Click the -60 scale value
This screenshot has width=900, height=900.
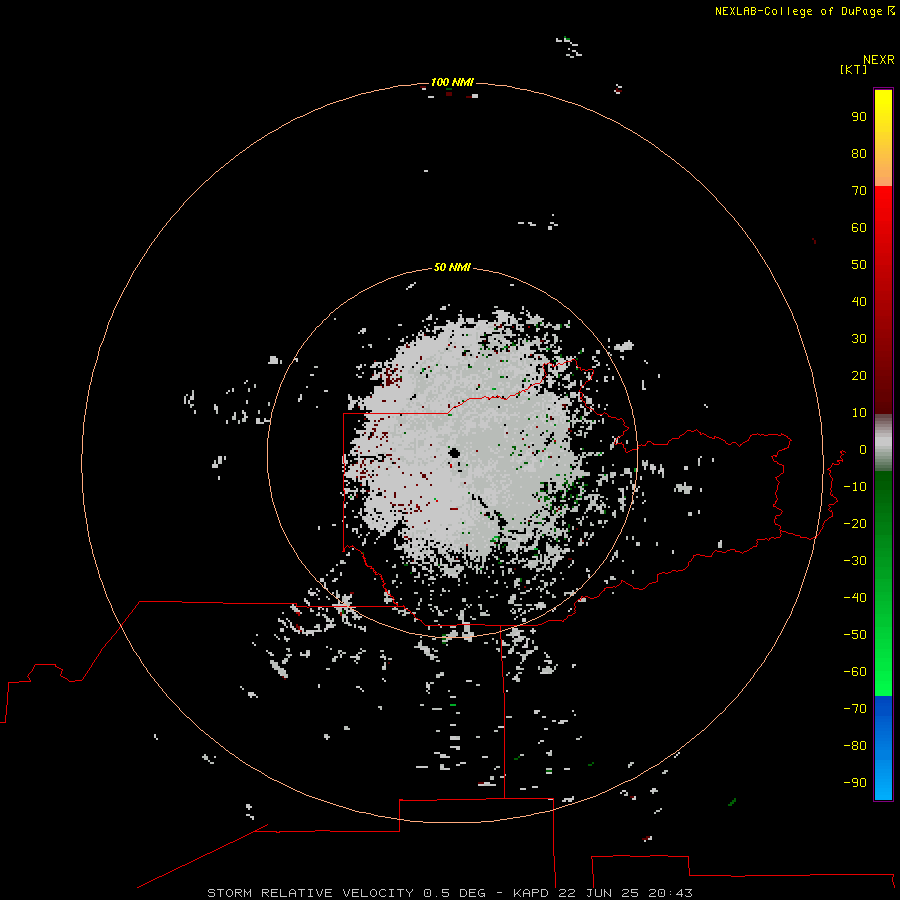pos(855,672)
